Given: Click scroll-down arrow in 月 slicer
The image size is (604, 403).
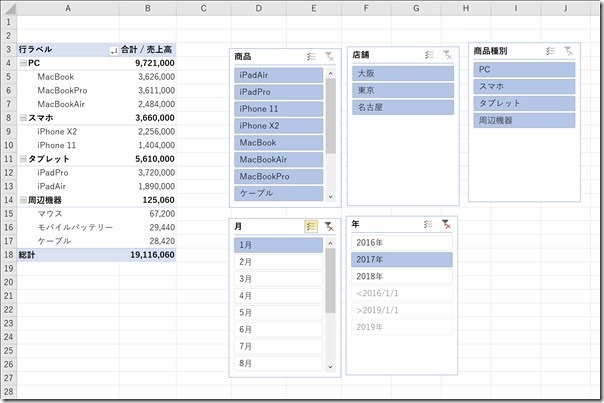Looking at the screenshot, I should tap(330, 367).
